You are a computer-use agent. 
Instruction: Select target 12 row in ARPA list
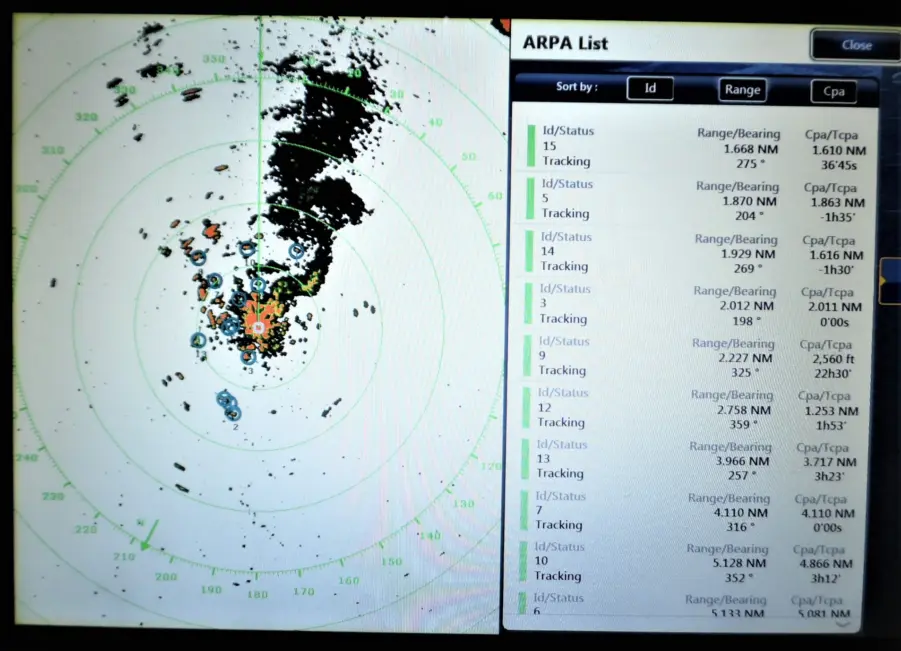691,408
